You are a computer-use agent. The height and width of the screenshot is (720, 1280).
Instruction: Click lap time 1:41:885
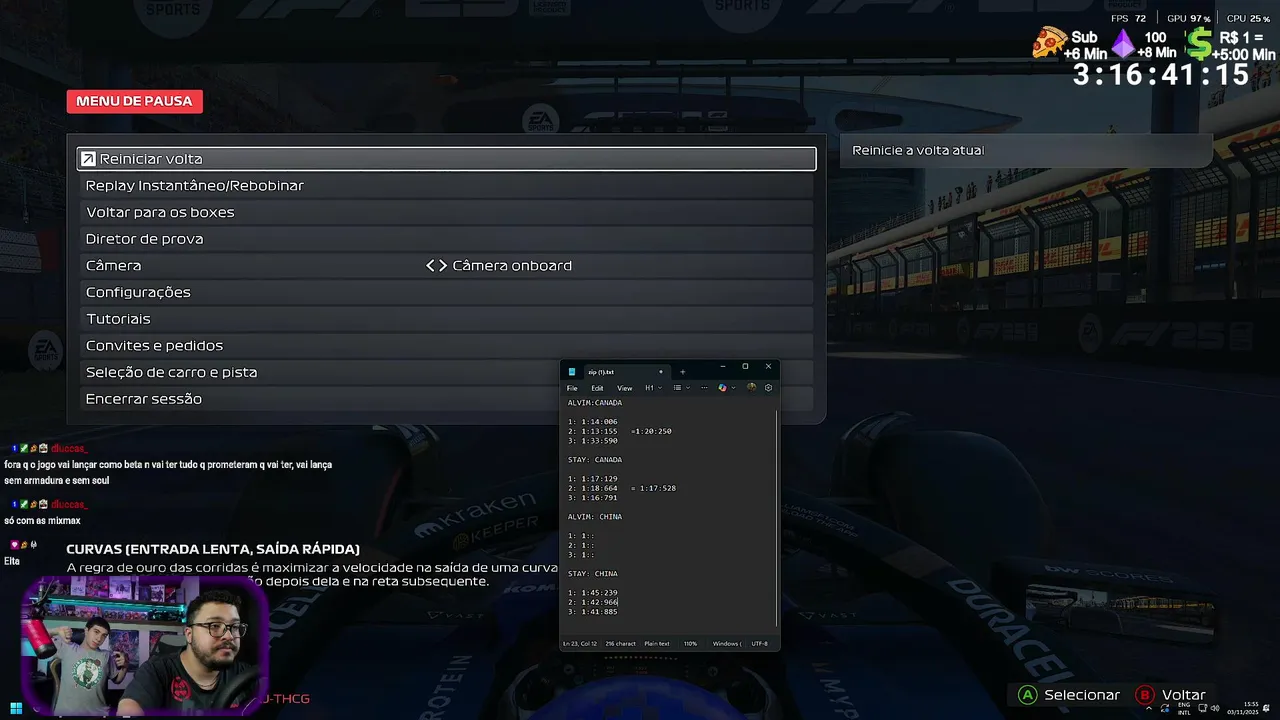point(599,612)
